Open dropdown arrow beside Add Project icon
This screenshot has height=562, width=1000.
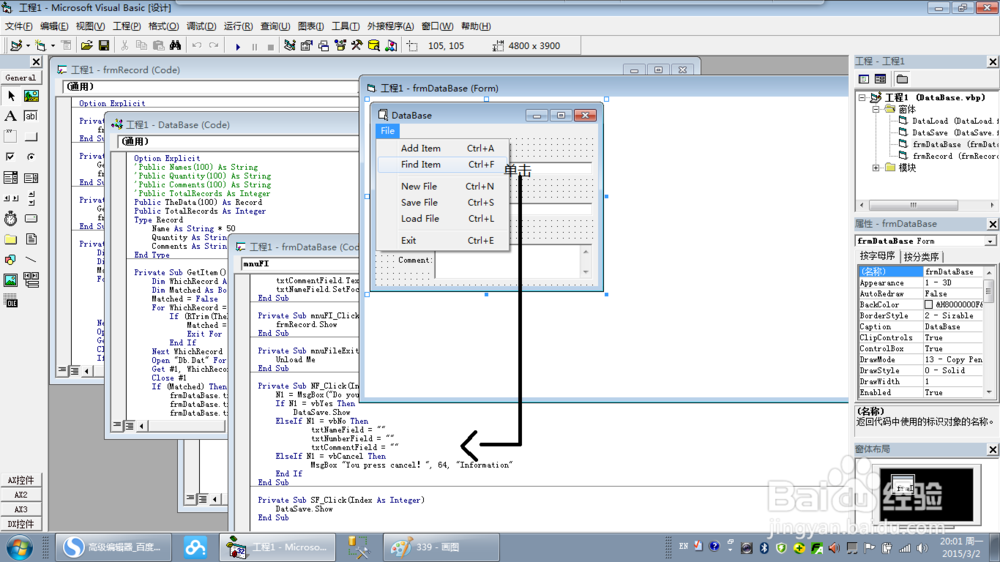tap(28, 45)
